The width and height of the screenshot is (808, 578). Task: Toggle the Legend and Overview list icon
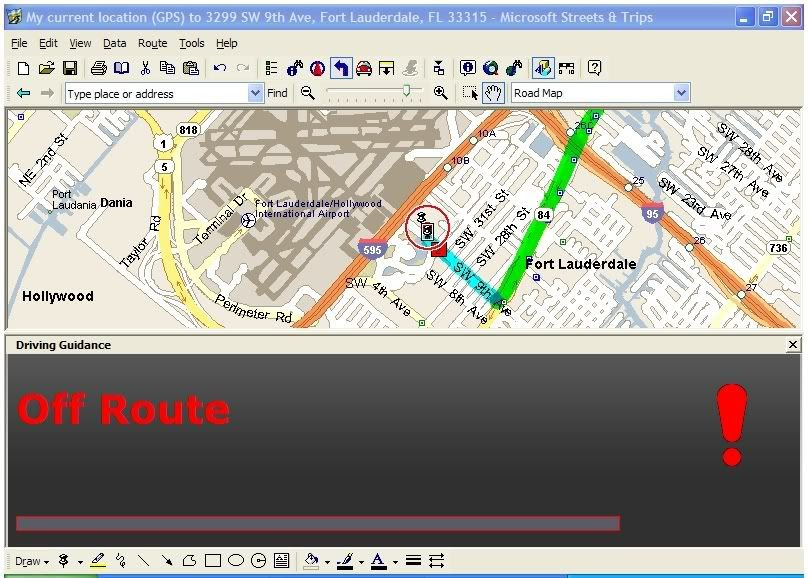tap(271, 68)
